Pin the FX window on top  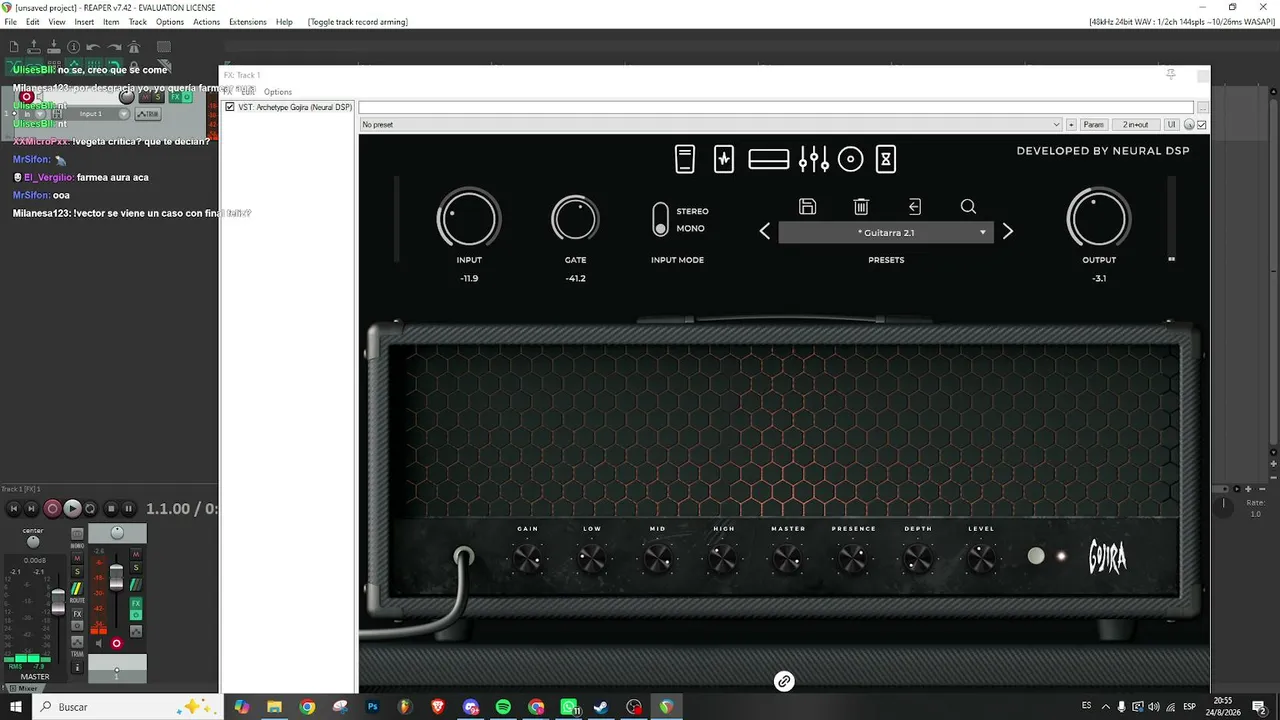1171,74
